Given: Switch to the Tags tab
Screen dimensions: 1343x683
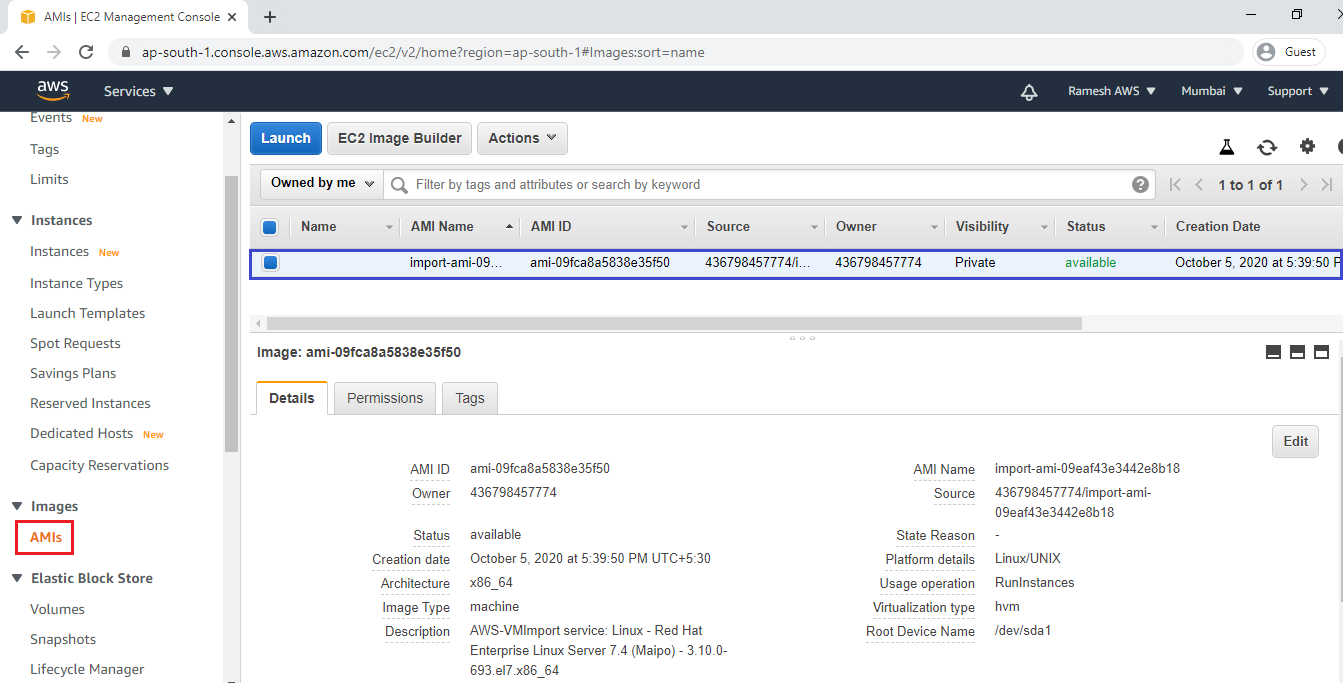Looking at the screenshot, I should click(470, 398).
